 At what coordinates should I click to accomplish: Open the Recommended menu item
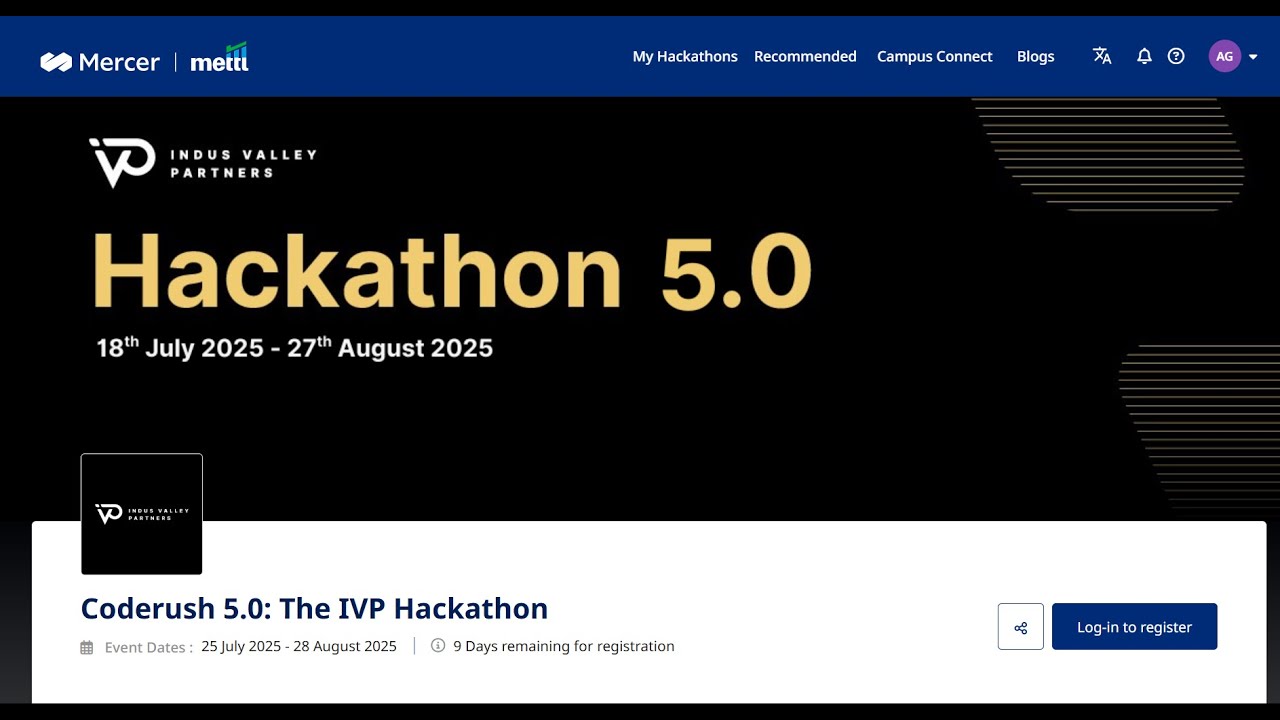805,56
